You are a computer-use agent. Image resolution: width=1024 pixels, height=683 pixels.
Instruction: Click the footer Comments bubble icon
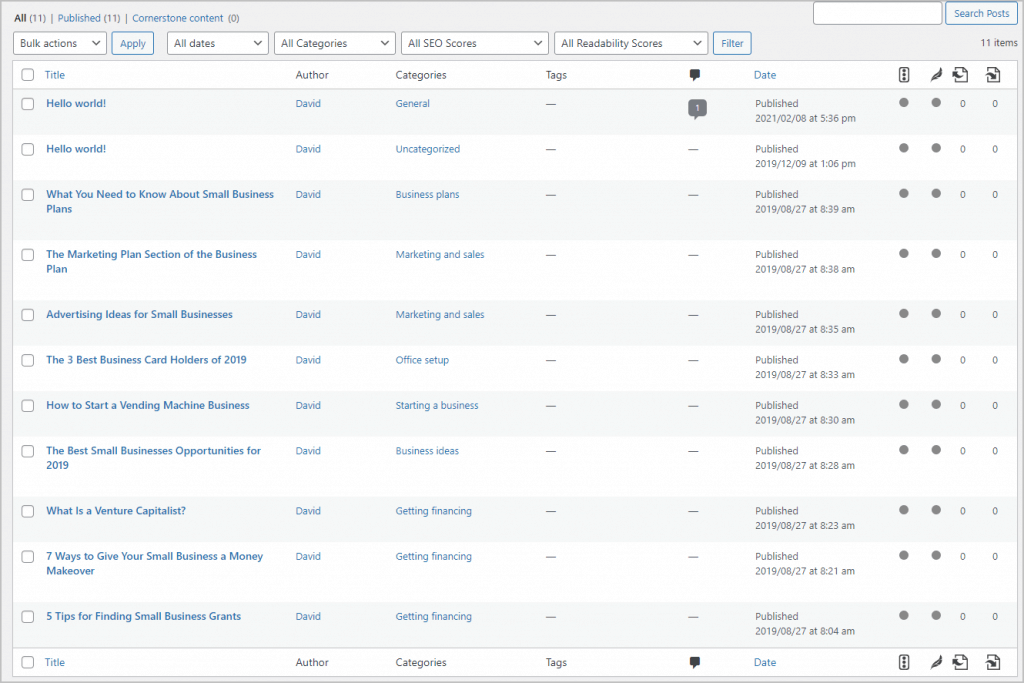pyautogui.click(x=694, y=662)
